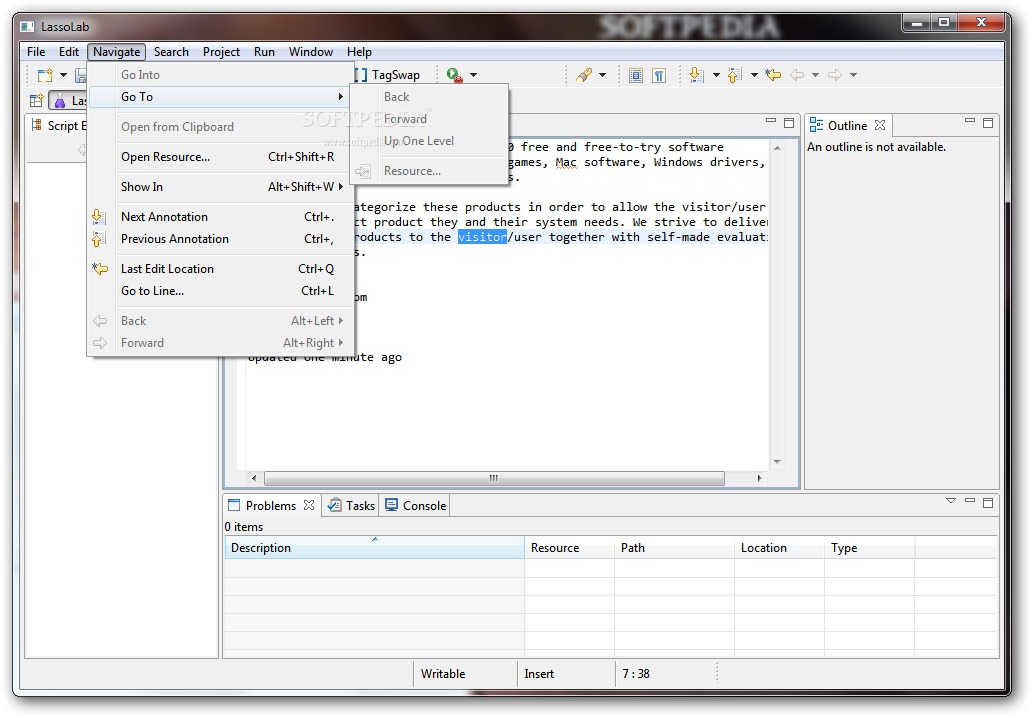Click Next Annotation toolbar icon
1032x717 pixels.
coord(696,75)
